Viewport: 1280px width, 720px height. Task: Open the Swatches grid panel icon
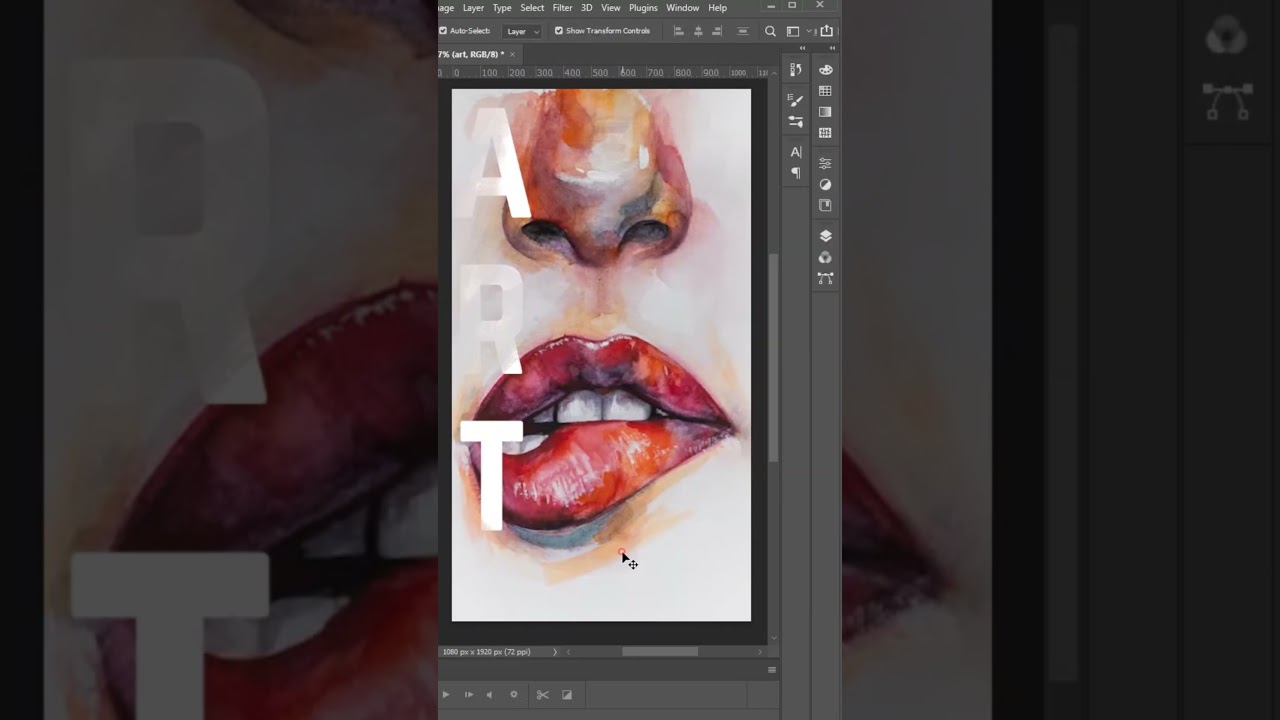[x=825, y=91]
